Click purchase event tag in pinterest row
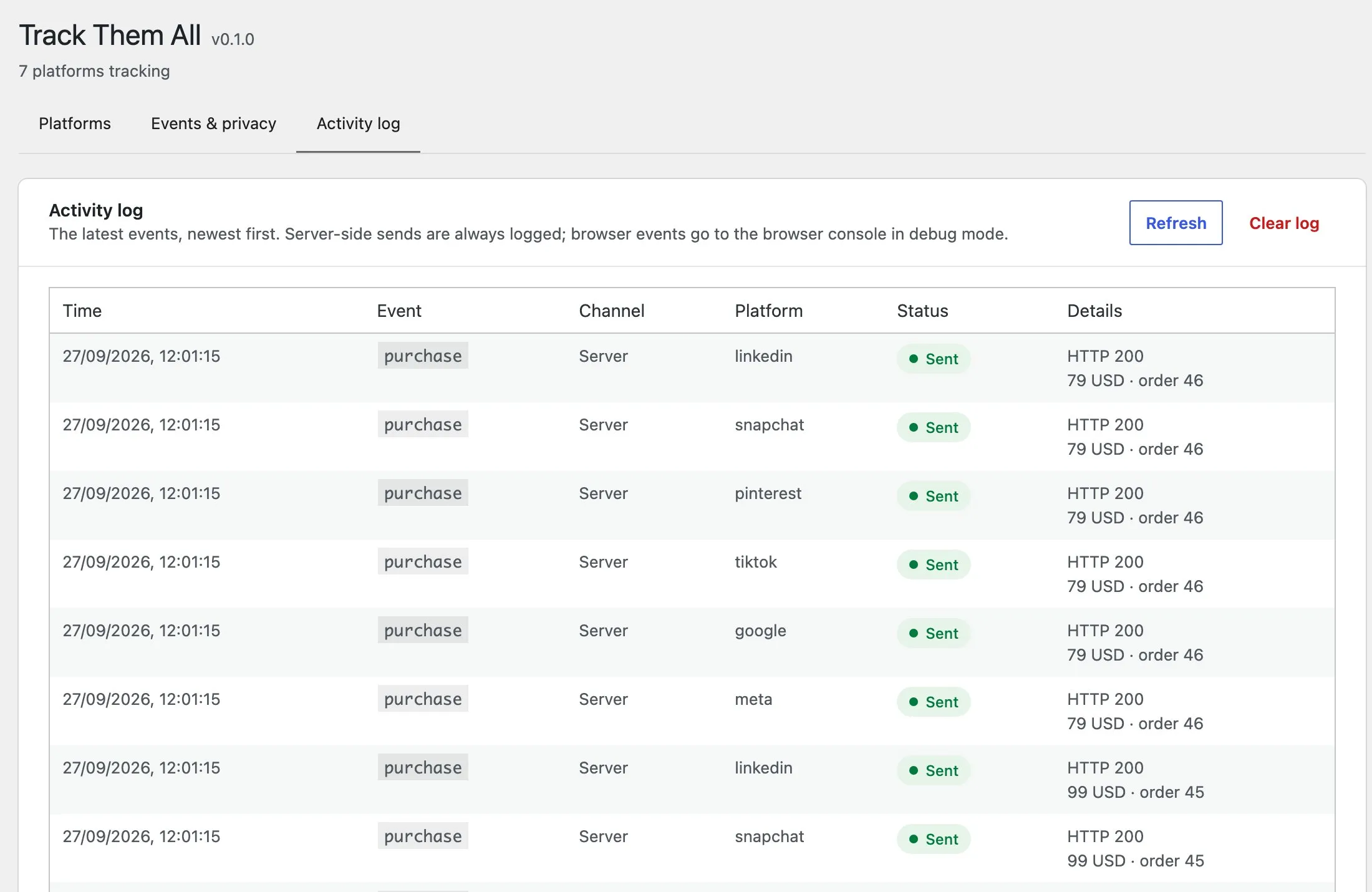 pyautogui.click(x=423, y=493)
